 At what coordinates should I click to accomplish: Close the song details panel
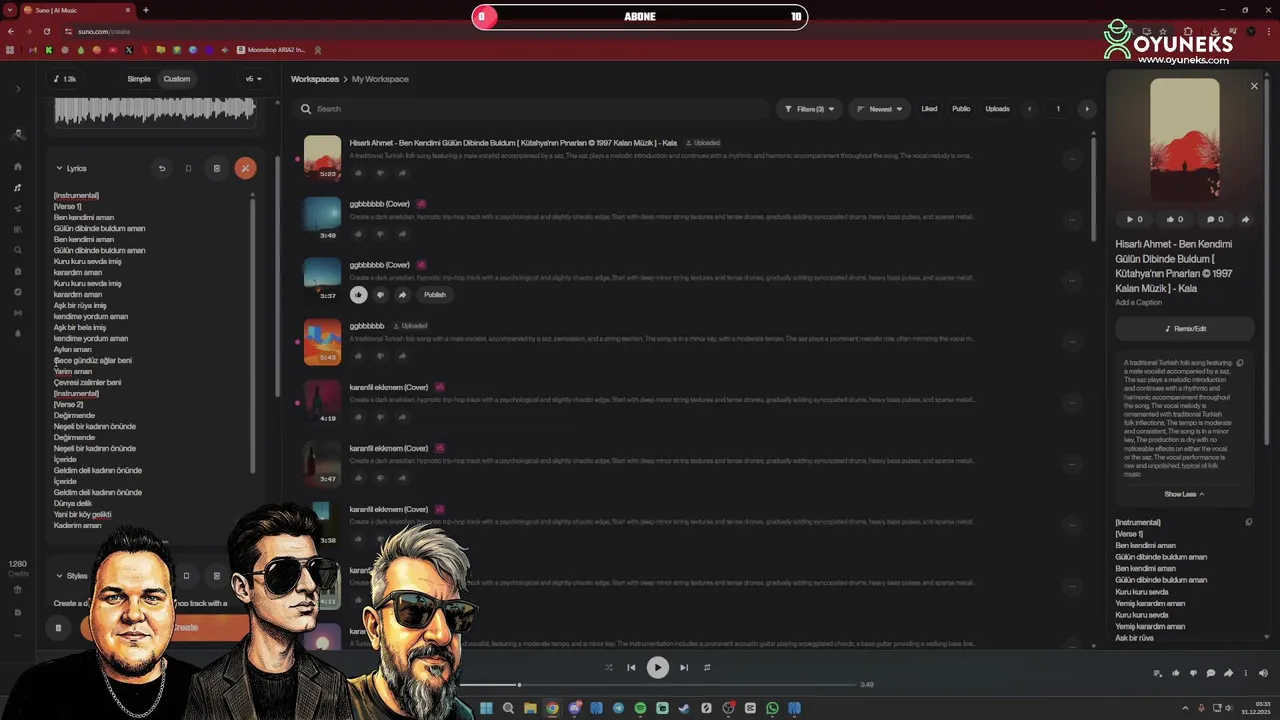pos(1254,86)
